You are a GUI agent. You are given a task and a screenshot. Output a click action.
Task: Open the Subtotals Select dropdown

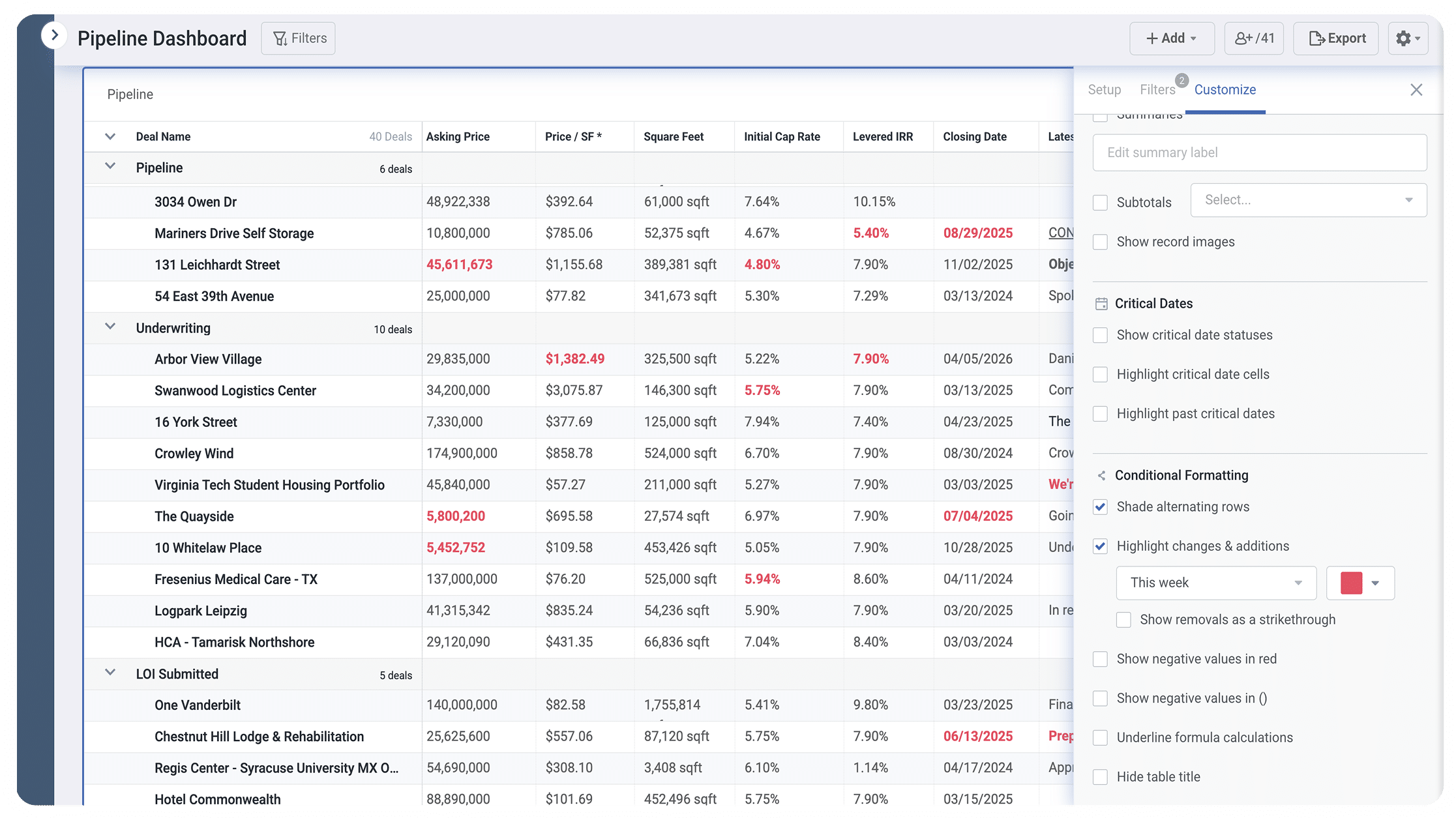pyautogui.click(x=1309, y=200)
